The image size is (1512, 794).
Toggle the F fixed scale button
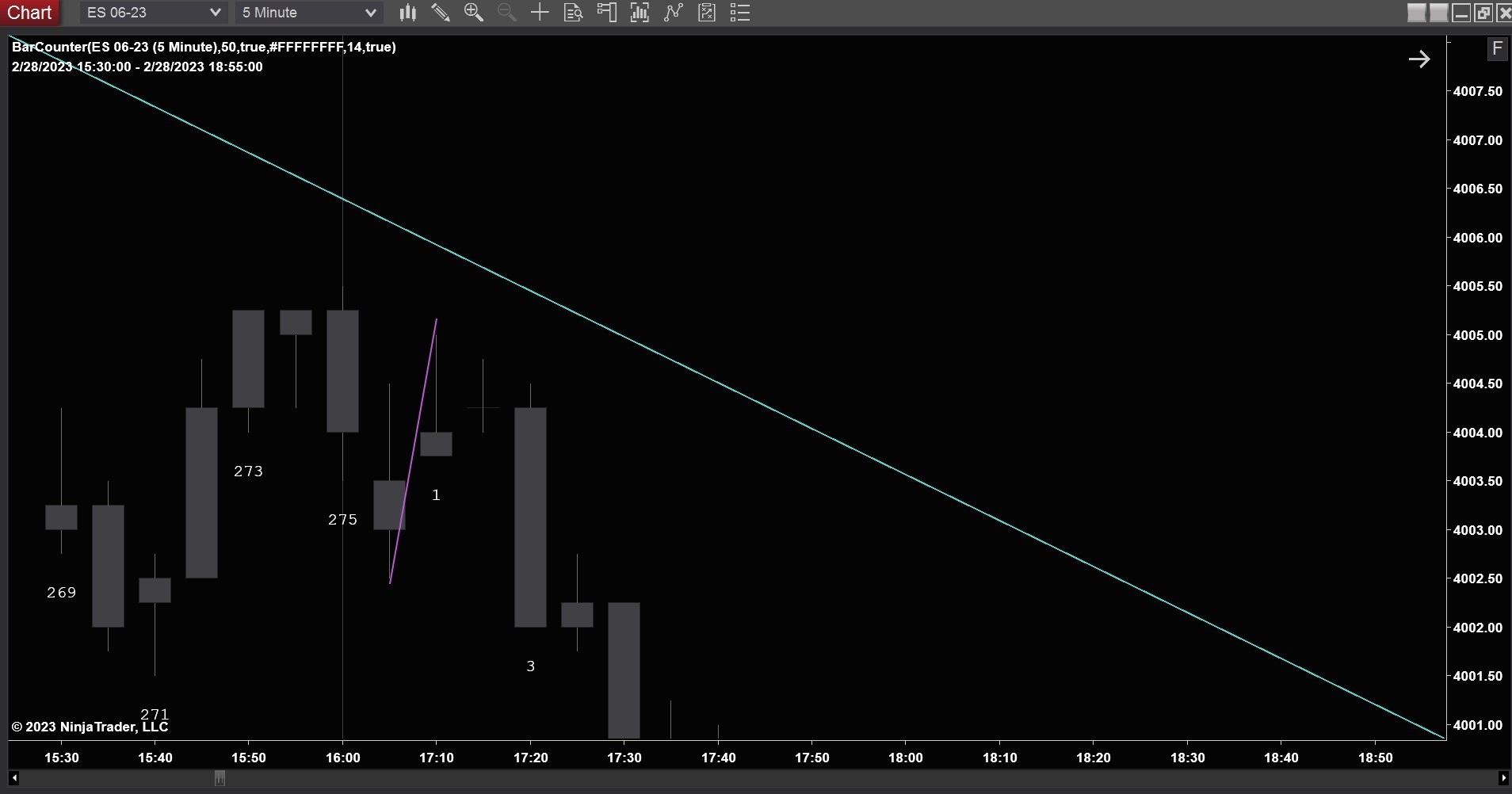click(x=1497, y=49)
